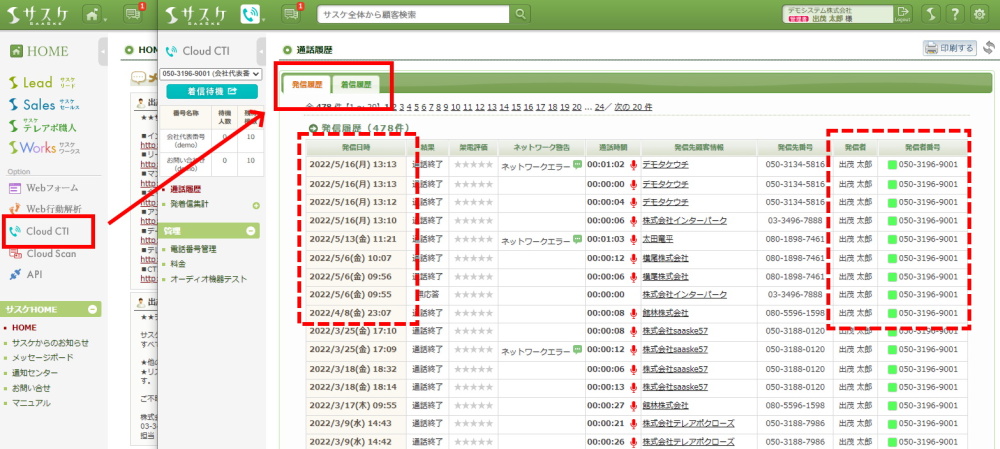1000x449 pixels.
Task: Open the 050-3196-9001 phone number dropdown
Action: [210, 73]
